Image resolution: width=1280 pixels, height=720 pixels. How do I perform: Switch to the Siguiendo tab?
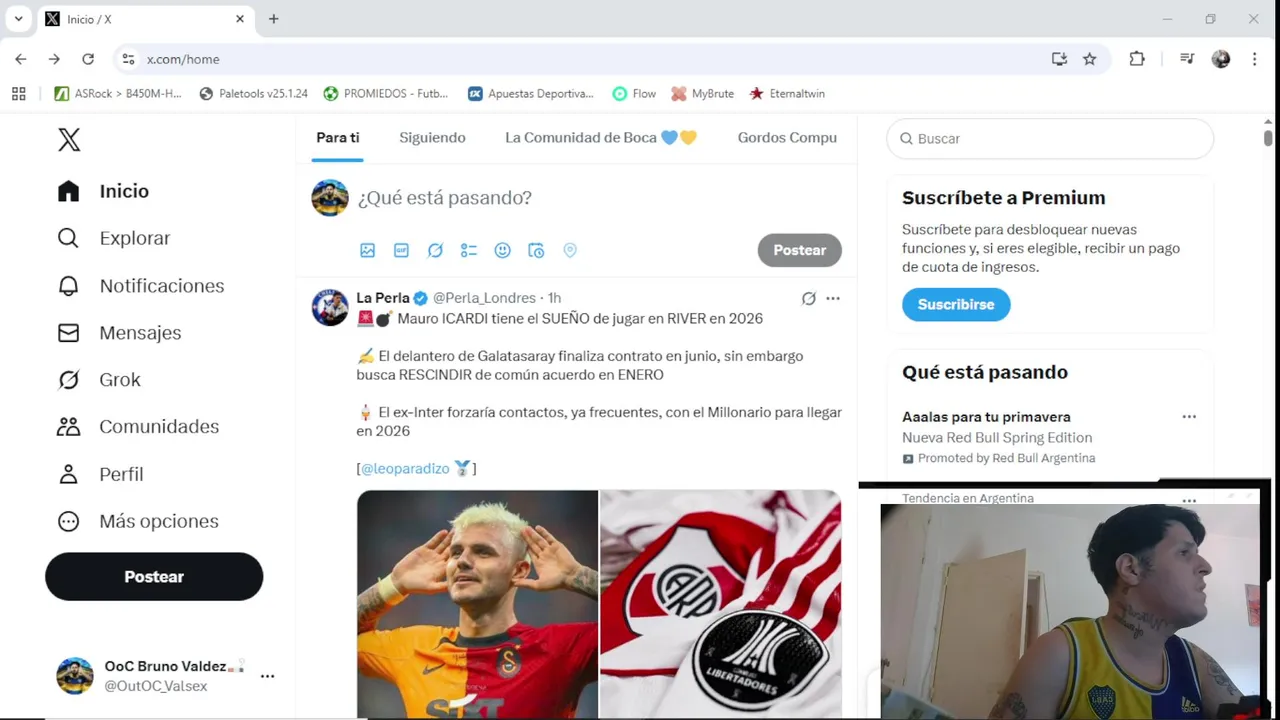[x=432, y=138]
